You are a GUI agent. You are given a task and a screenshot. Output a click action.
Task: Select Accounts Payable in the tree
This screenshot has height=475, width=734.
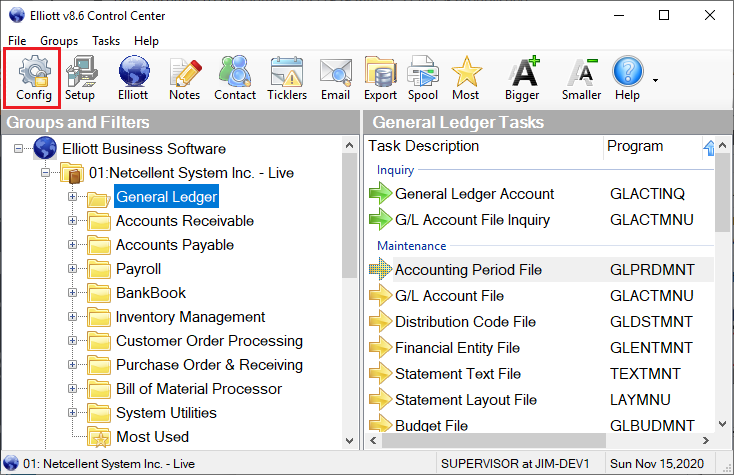[x=175, y=245]
